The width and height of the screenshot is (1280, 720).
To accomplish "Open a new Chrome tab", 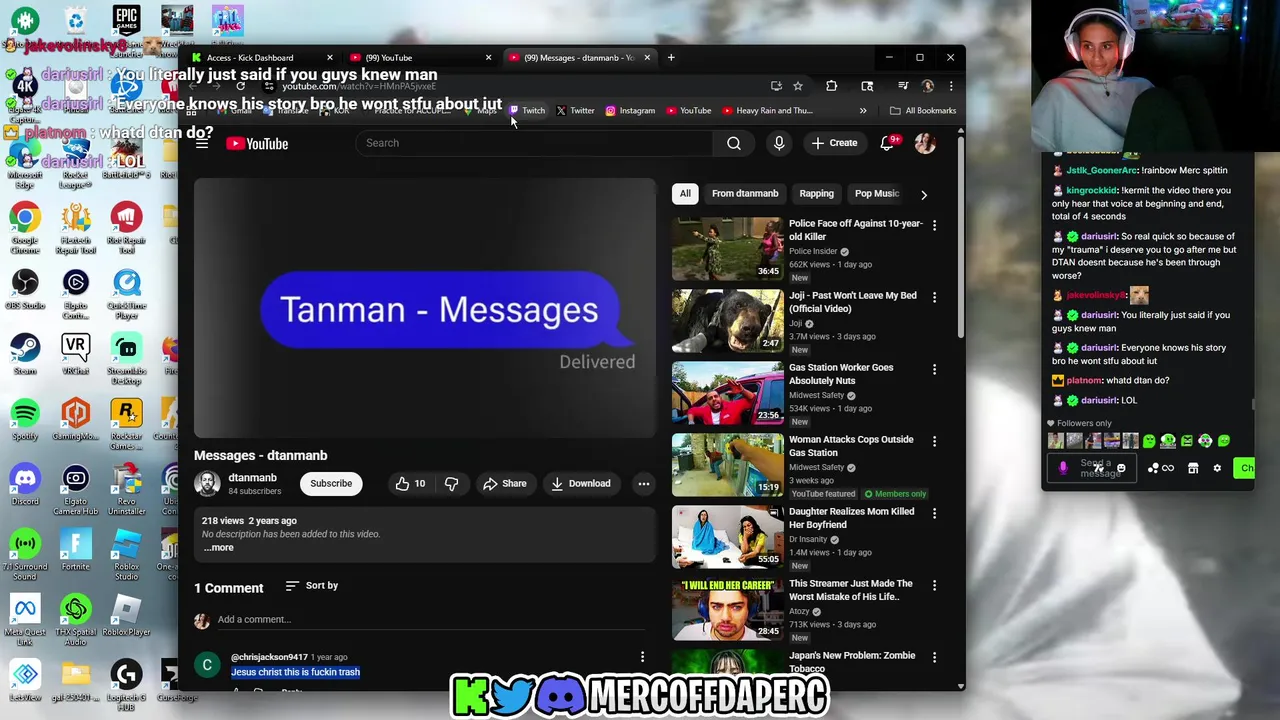I will click(x=672, y=57).
